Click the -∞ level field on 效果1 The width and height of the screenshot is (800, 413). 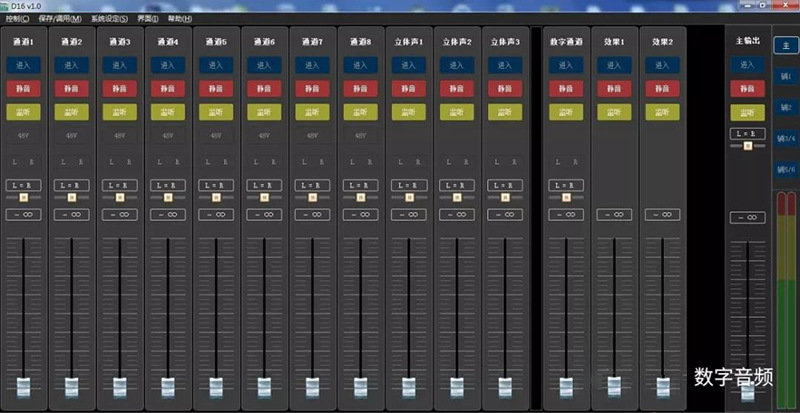pos(614,214)
